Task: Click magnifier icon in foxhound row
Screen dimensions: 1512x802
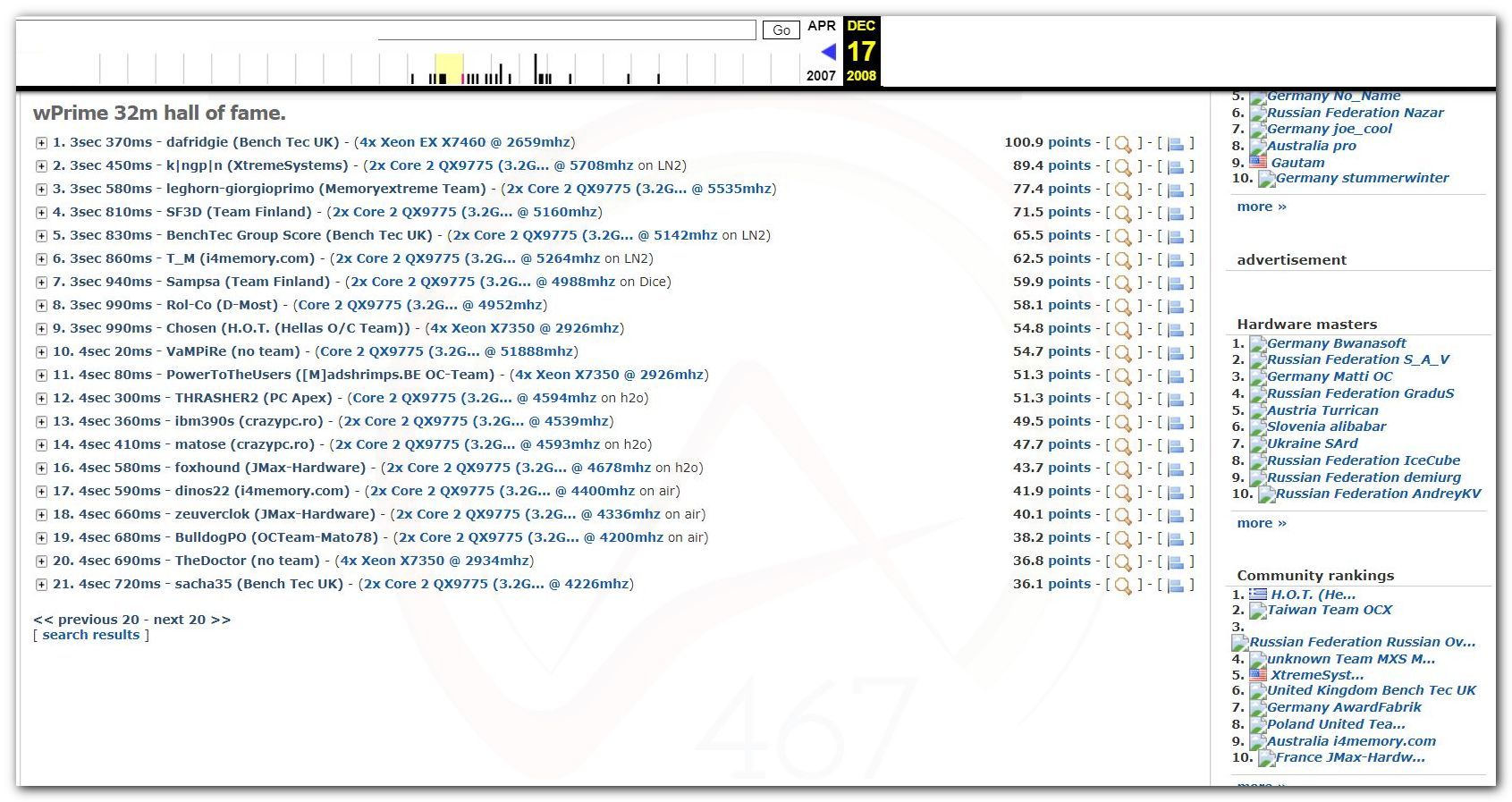Action: click(x=1123, y=469)
